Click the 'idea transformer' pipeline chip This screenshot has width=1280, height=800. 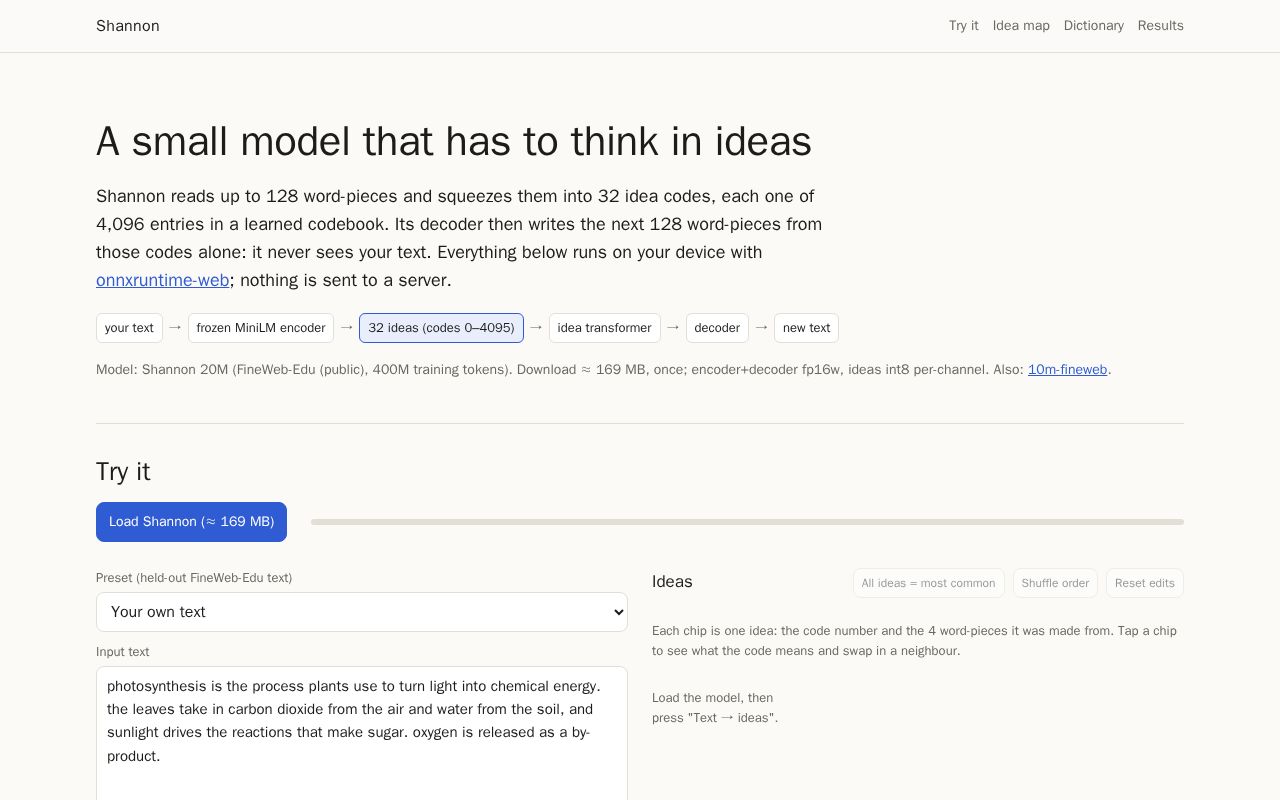pos(605,328)
